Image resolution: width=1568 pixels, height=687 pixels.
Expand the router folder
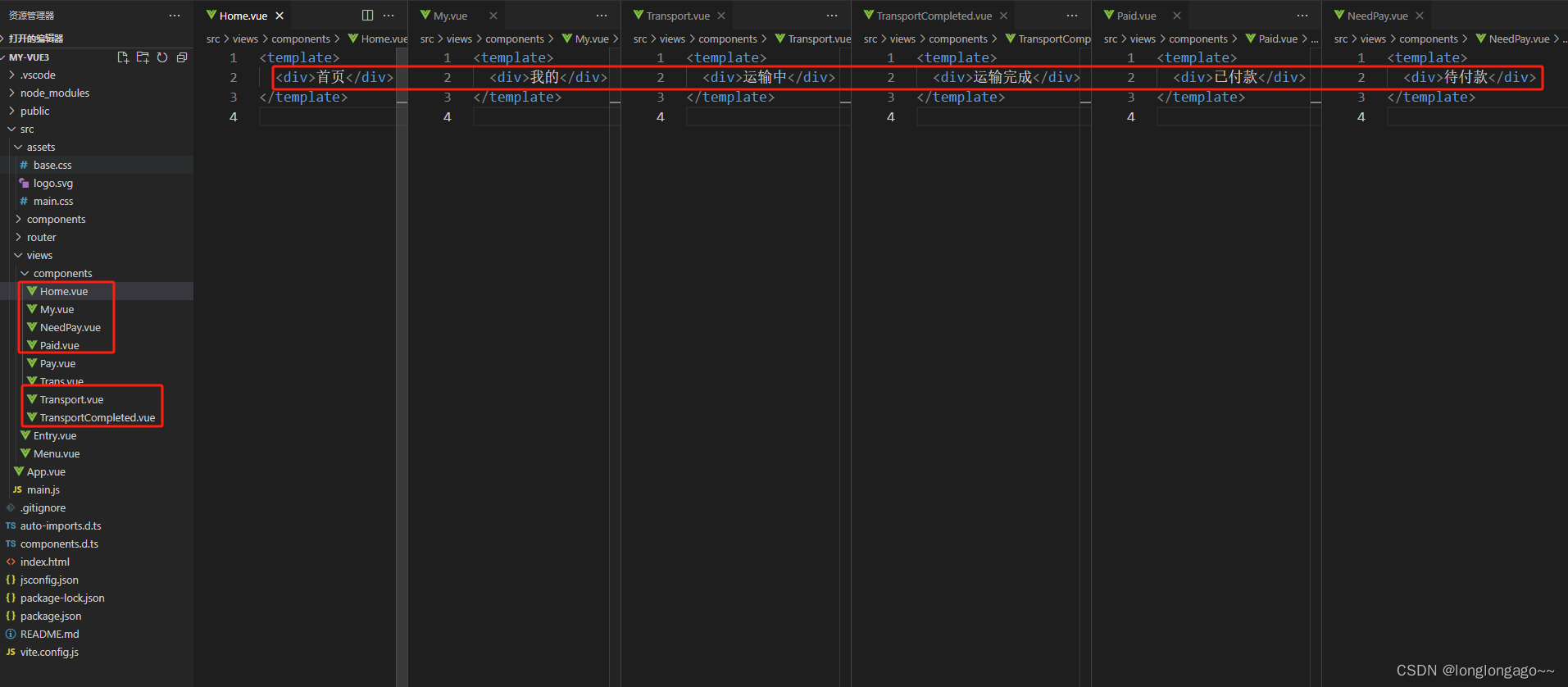97,237
